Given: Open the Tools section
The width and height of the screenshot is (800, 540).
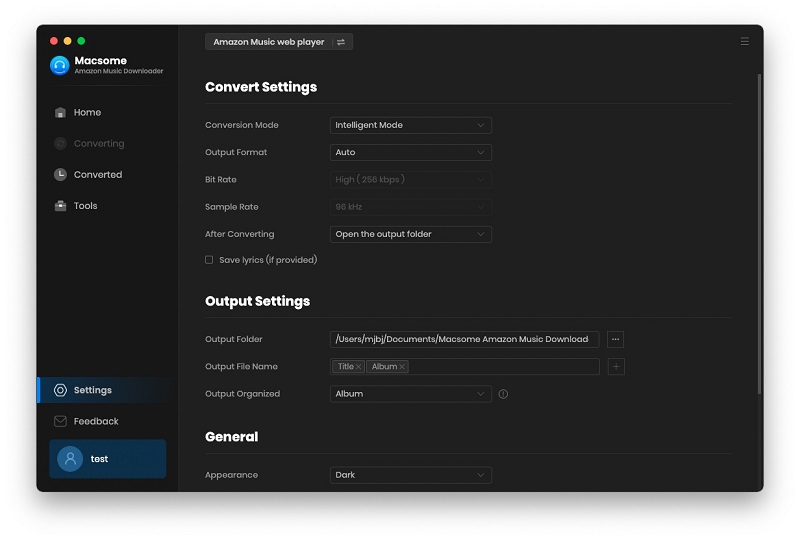Looking at the screenshot, I should click(x=85, y=206).
